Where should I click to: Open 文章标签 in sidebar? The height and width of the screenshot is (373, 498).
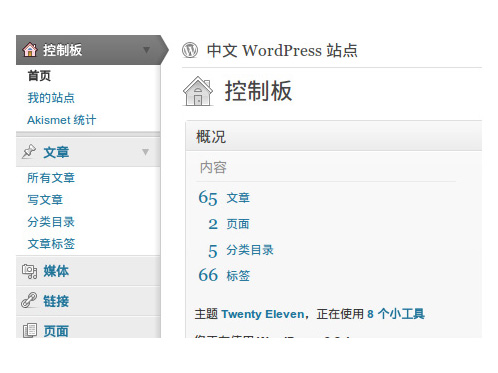[51, 244]
